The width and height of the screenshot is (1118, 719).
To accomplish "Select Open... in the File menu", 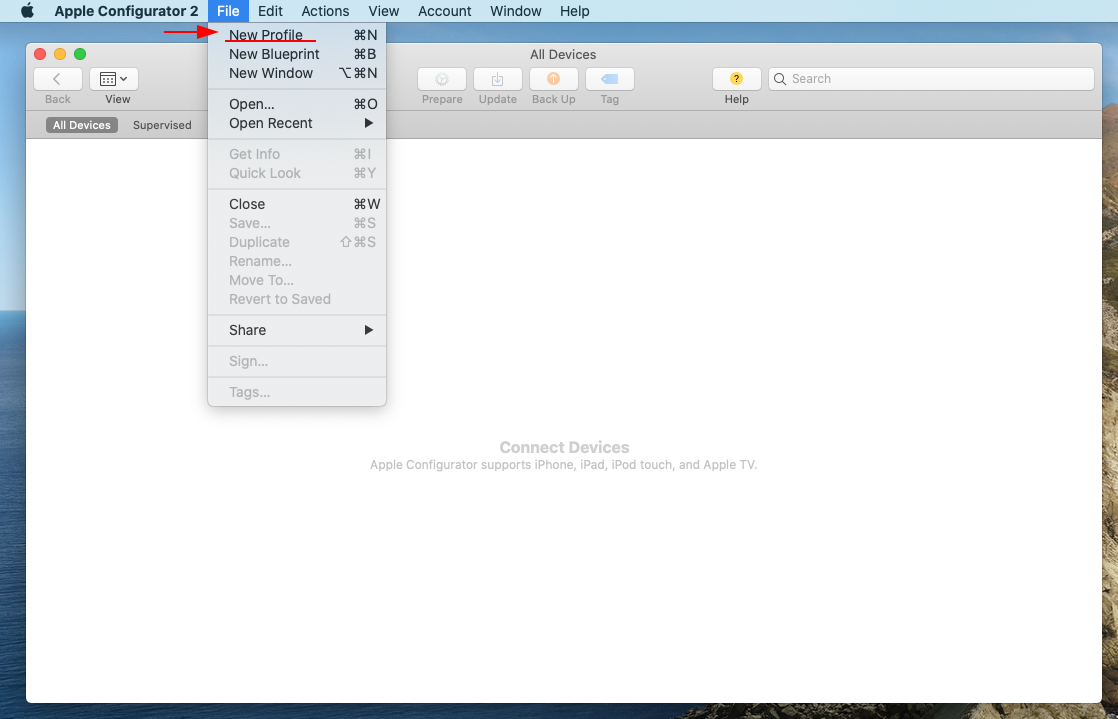I will click(297, 104).
